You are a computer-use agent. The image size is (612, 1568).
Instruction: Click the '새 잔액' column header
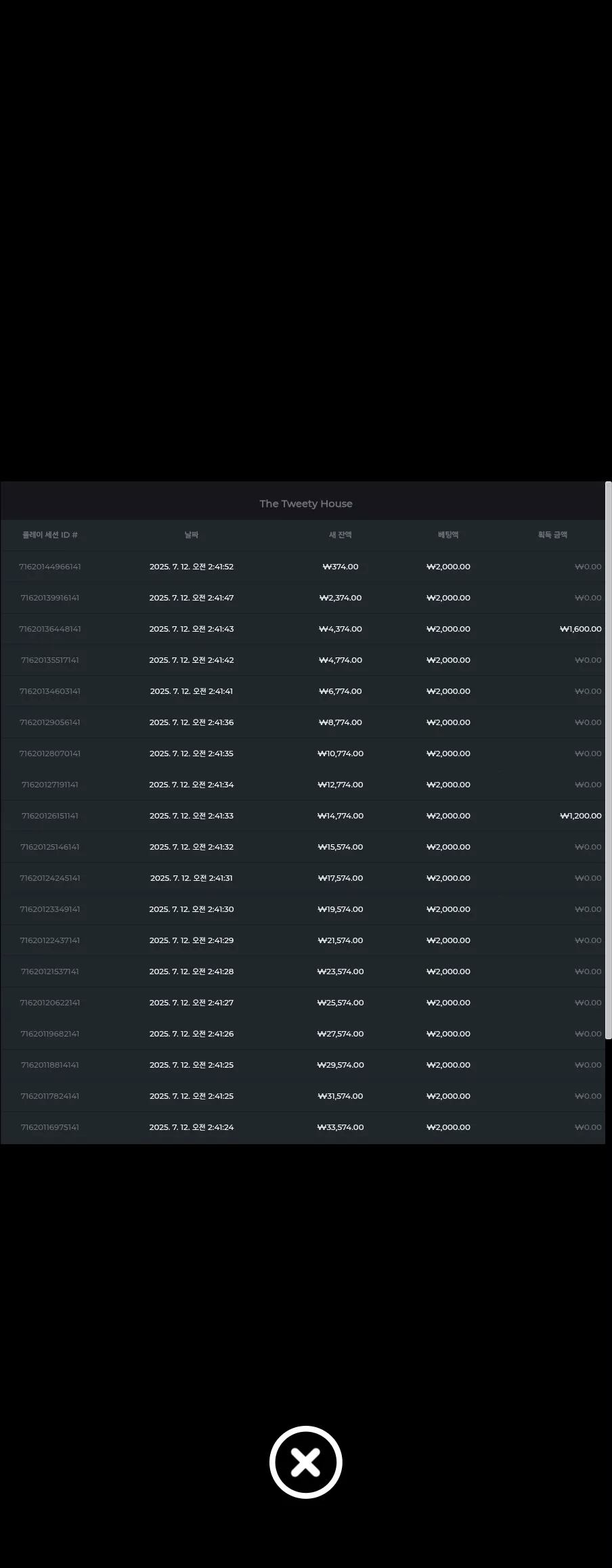(x=341, y=535)
